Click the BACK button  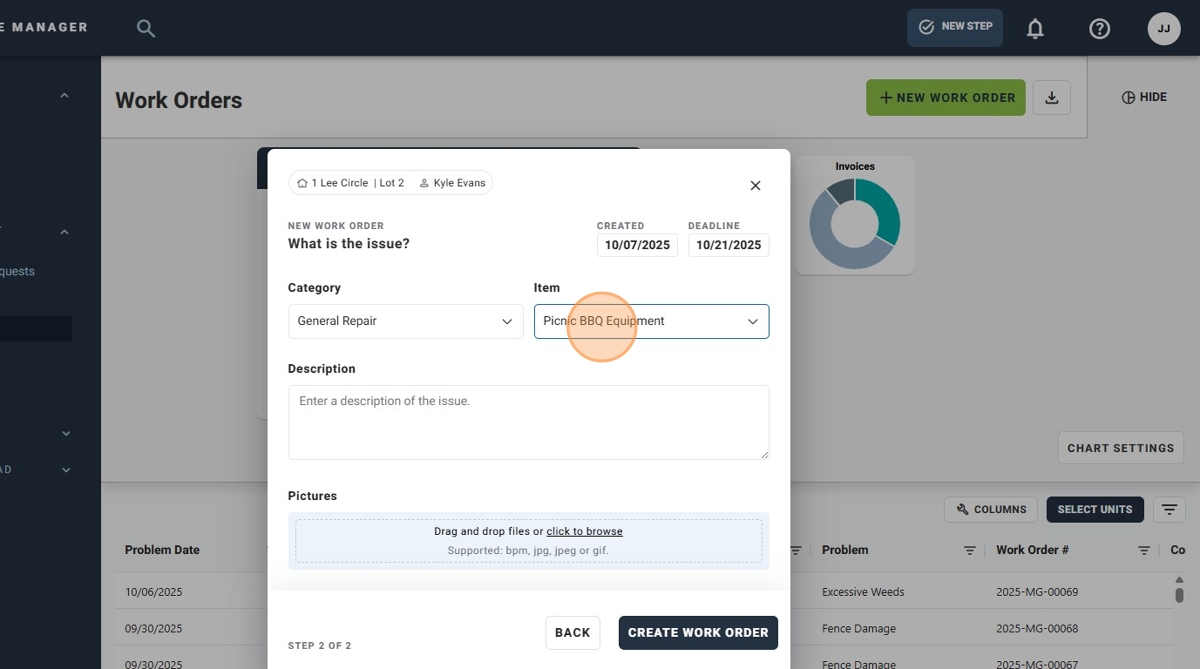572,633
